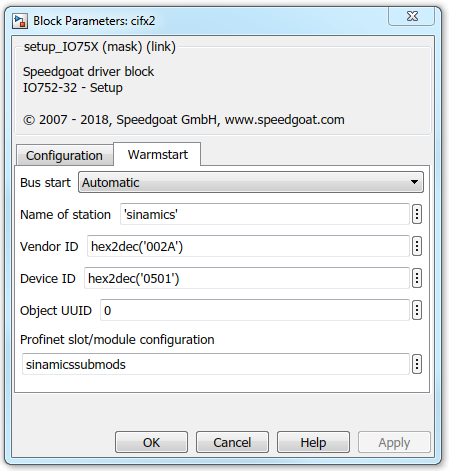
Task: Open the Object UUID three-dot options button
Action: click(x=417, y=310)
